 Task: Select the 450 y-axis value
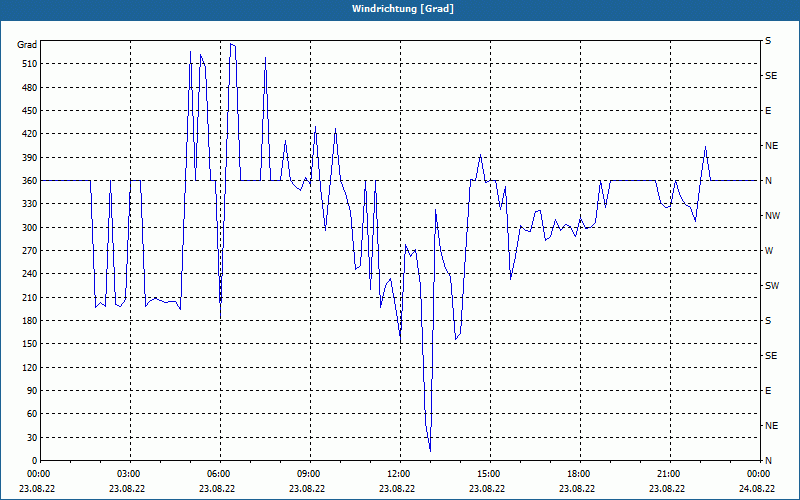pos(30,111)
